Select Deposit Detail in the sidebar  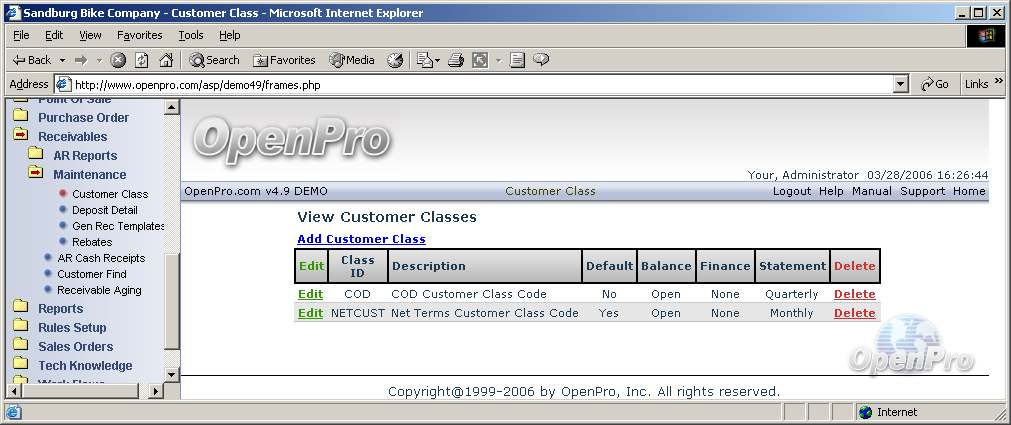105,210
